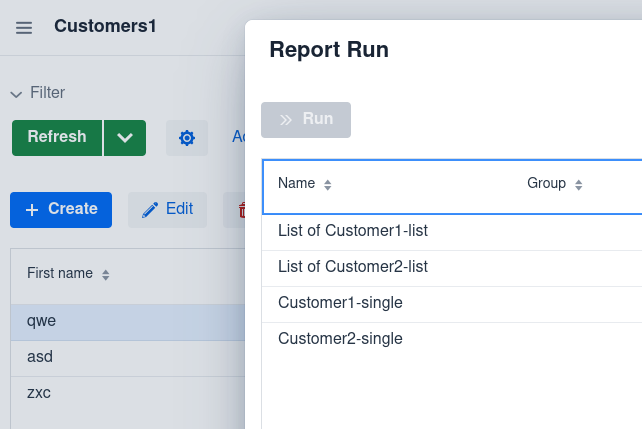The height and width of the screenshot is (429, 642).
Task: Choose the Customer2-single report
Action: [x=340, y=339]
